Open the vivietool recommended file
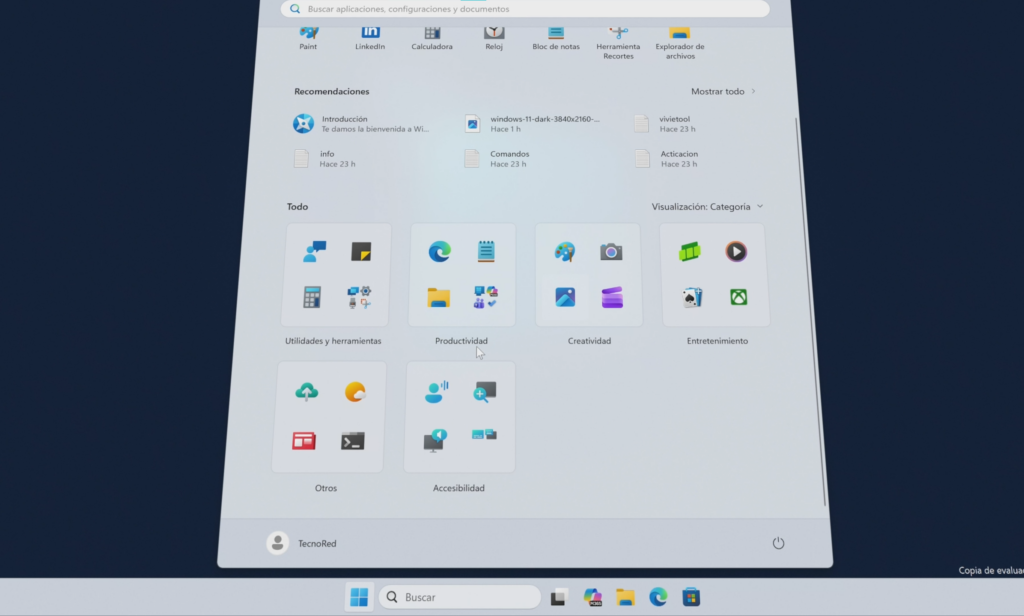This screenshot has width=1024, height=616. point(666,123)
